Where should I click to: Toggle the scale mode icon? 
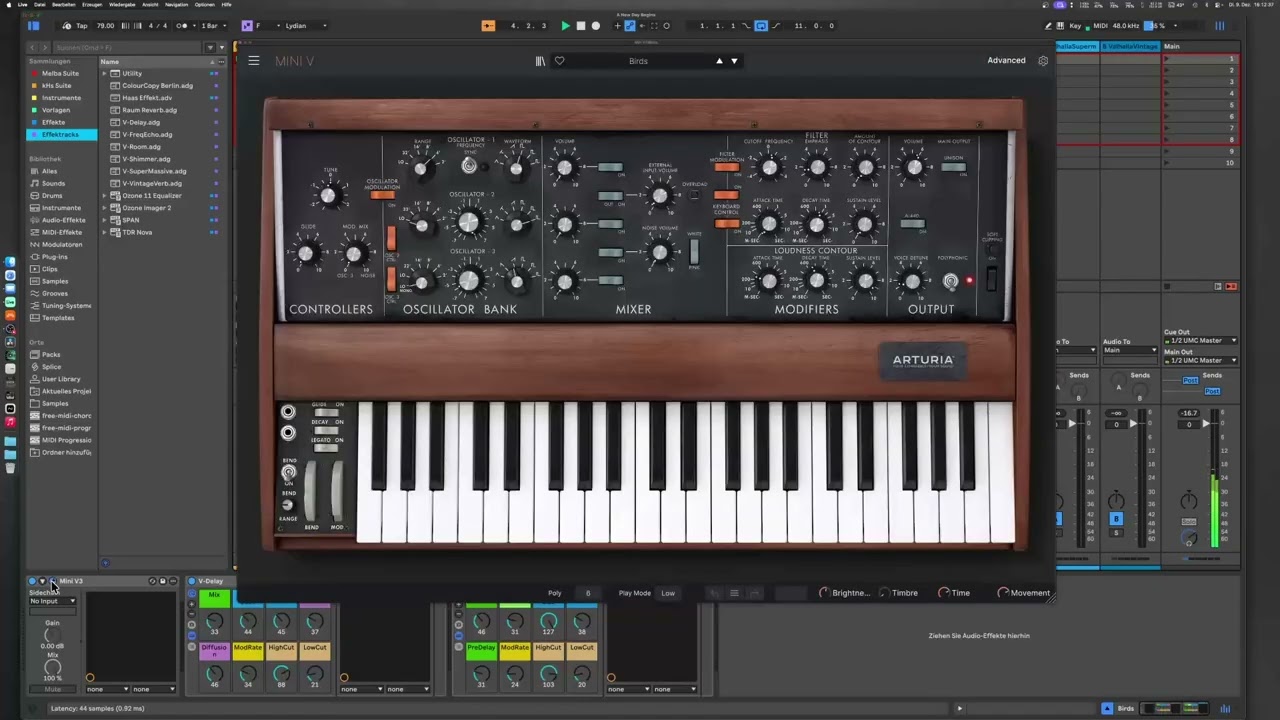pos(248,26)
